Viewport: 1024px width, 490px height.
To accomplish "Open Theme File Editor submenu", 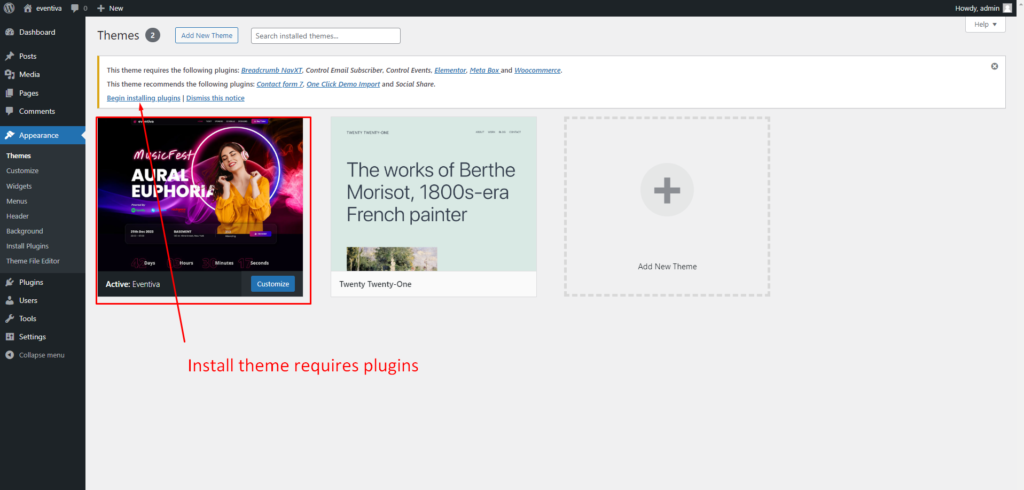I will [x=33, y=261].
